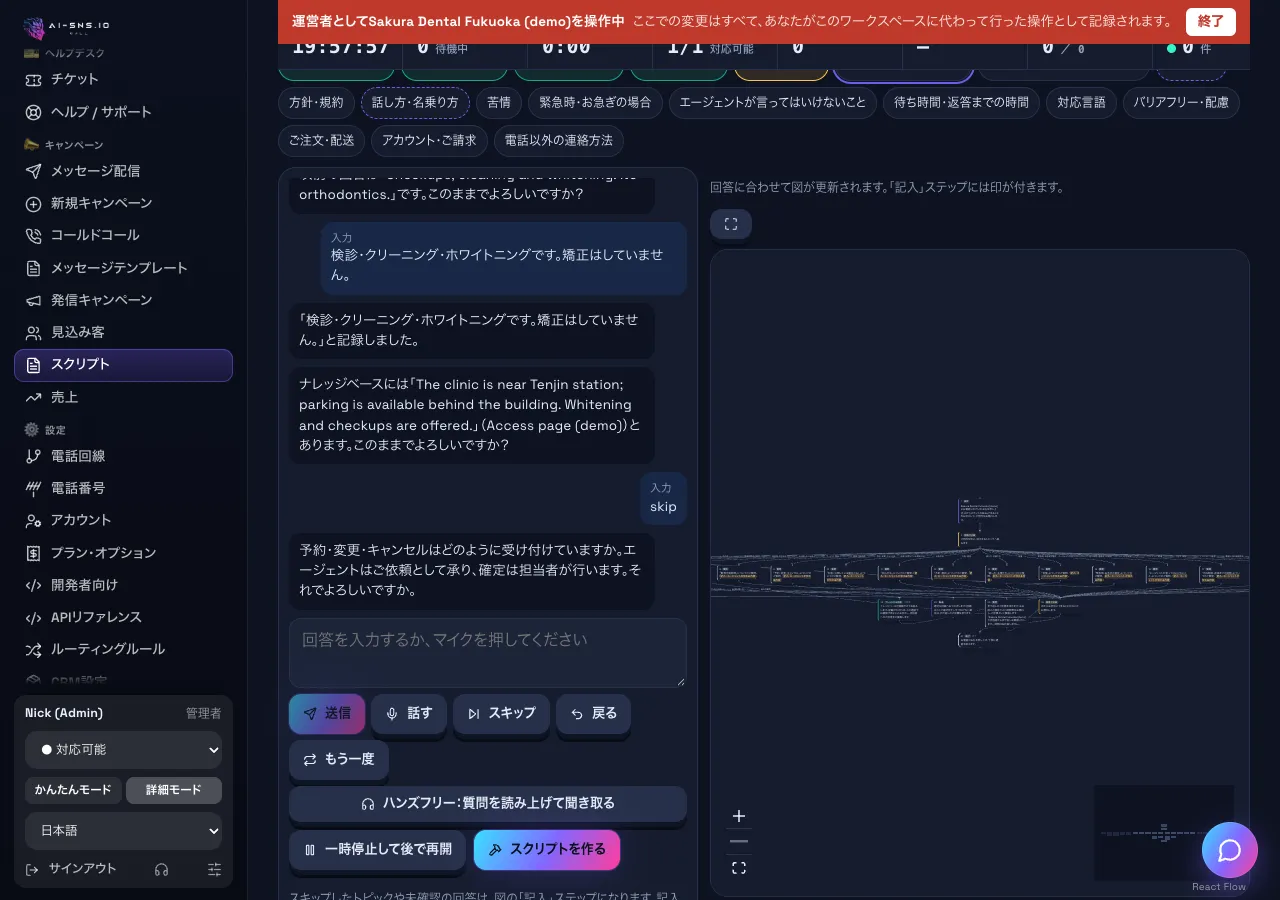Click the headset icon beside サインアウト
Image resolution: width=1280 pixels, height=900 pixels.
(162, 869)
